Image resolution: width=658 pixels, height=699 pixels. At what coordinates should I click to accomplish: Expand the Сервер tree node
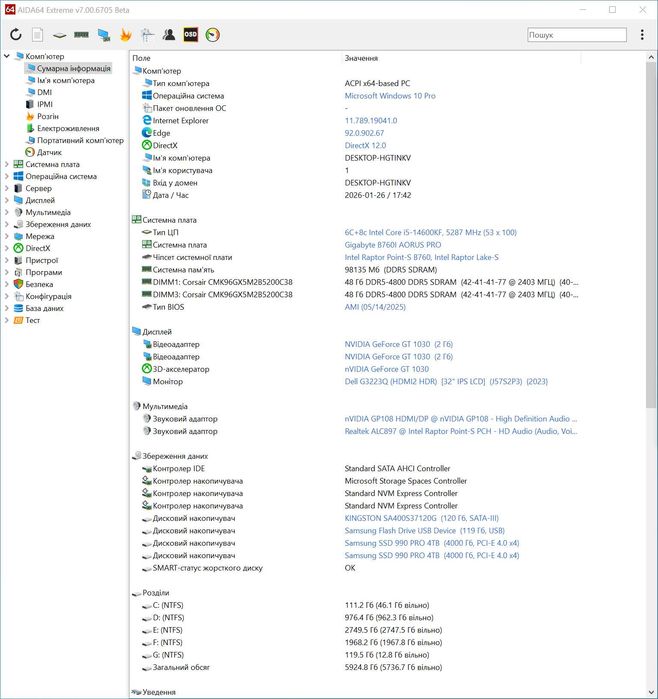(7, 188)
